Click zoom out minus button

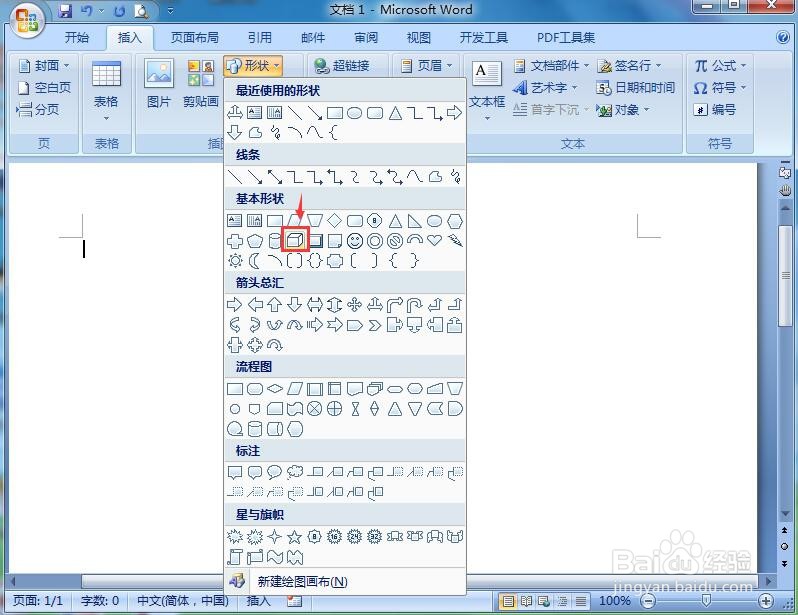tap(648, 601)
